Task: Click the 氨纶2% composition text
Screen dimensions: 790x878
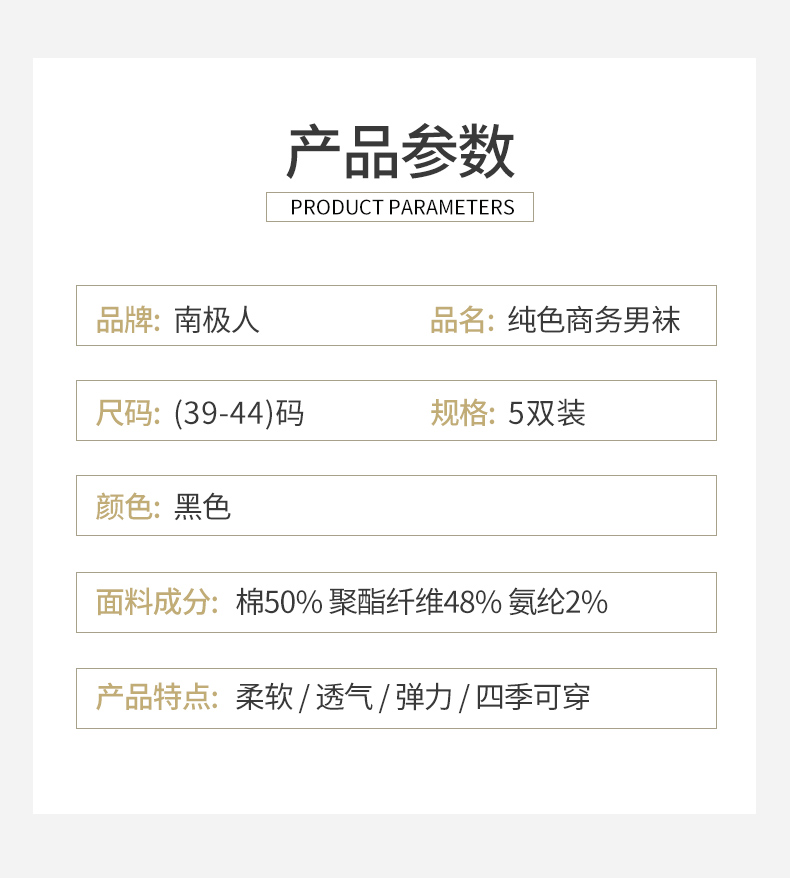Action: [x=558, y=603]
